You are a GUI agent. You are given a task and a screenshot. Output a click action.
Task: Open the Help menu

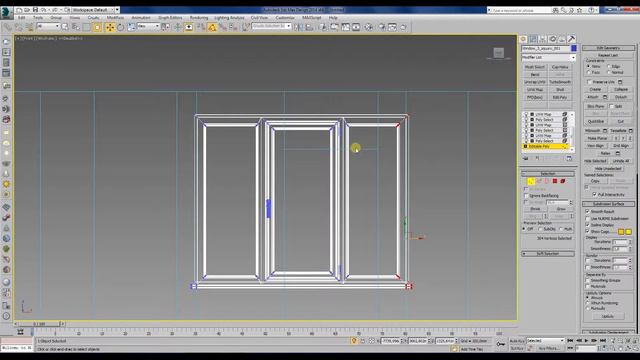pos(333,18)
